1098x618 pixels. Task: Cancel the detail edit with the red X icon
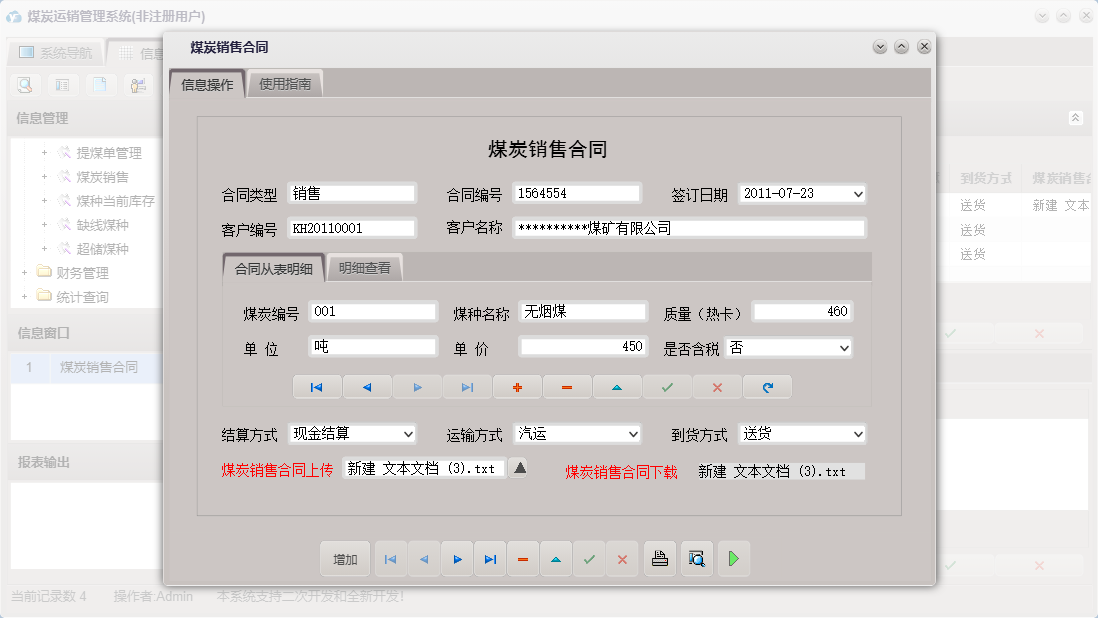point(717,386)
